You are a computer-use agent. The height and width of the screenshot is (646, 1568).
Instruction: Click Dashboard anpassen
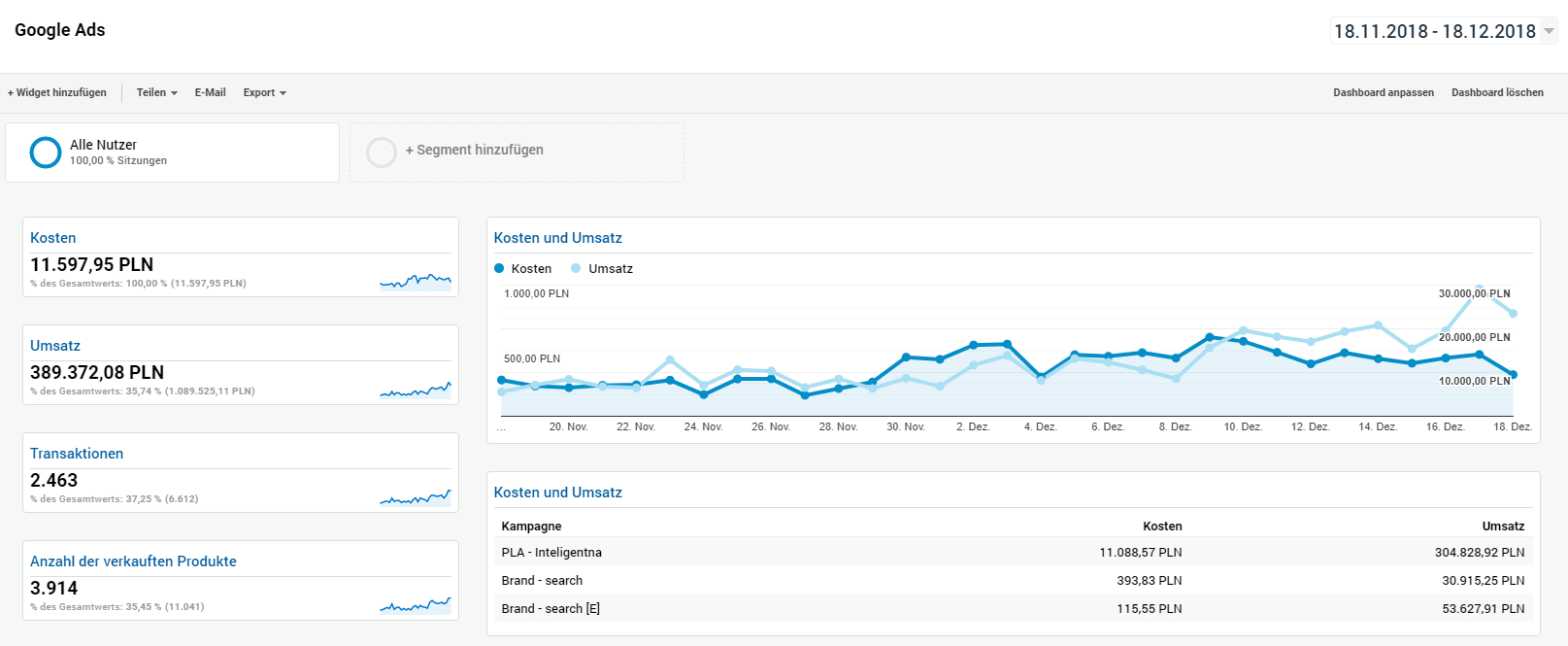pos(1383,92)
